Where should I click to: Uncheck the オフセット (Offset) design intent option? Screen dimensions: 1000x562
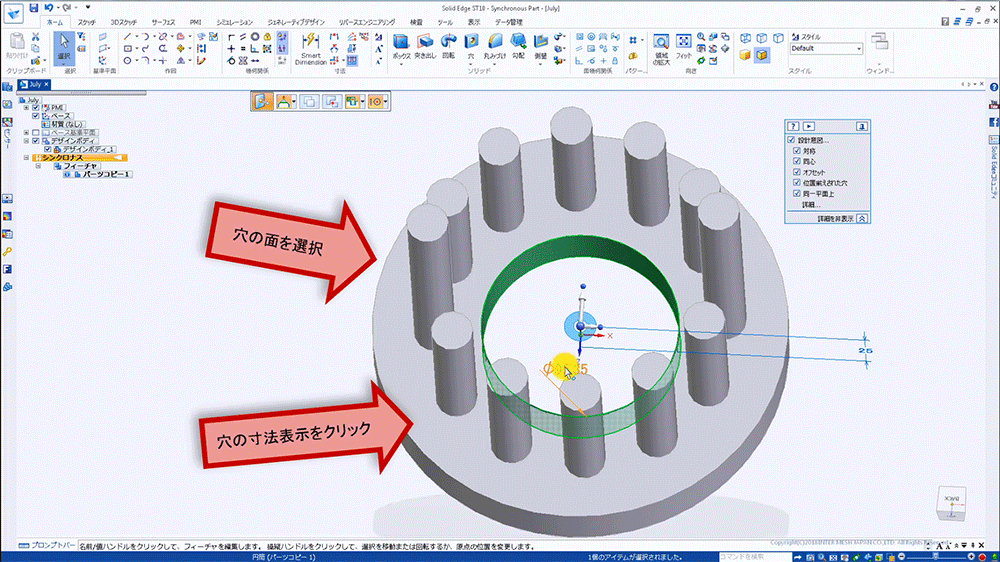[x=796, y=172]
